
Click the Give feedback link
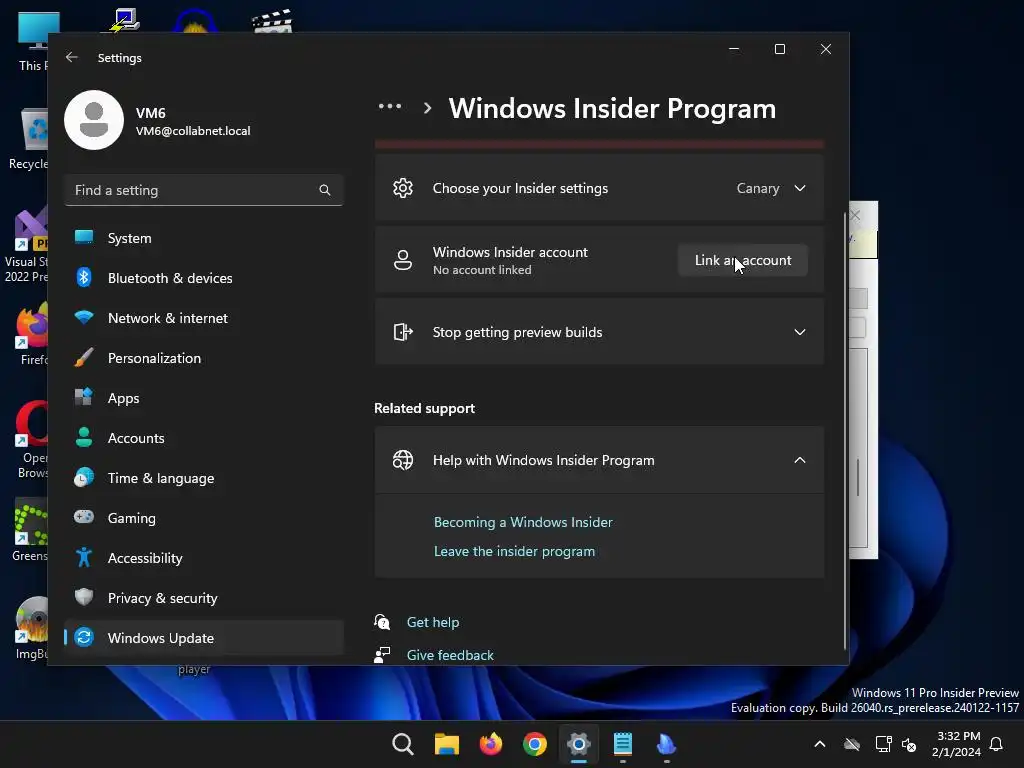point(450,655)
